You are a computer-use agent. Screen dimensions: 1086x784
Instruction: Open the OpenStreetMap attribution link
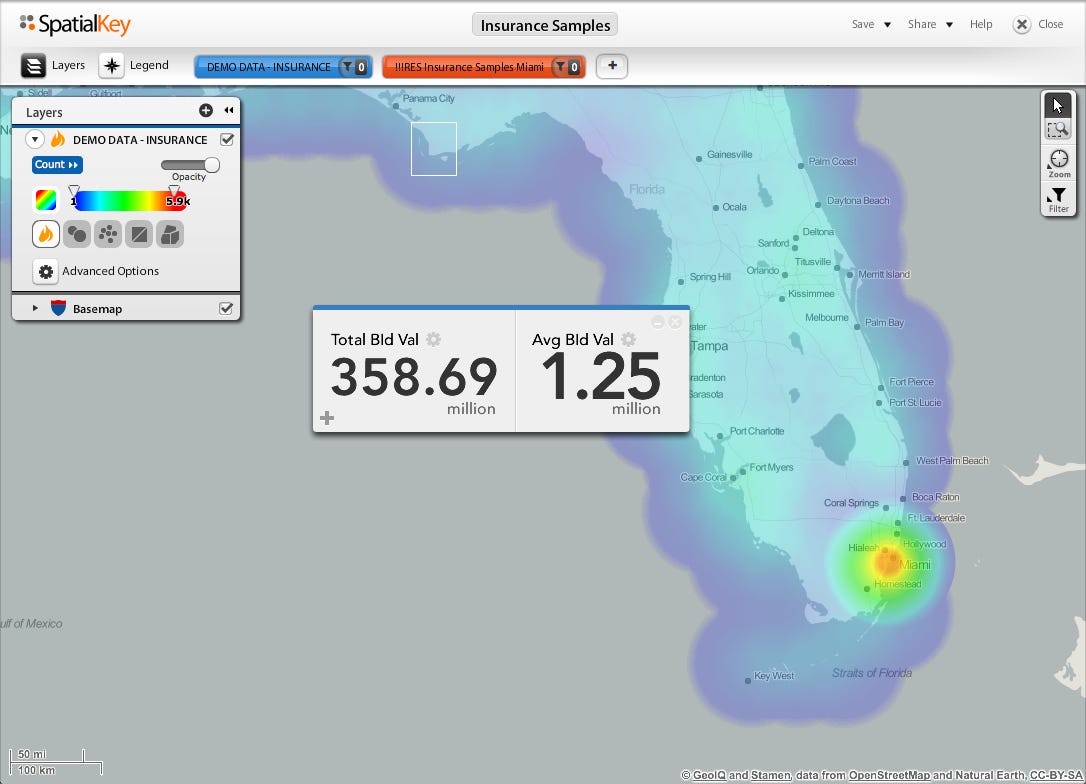[x=889, y=775]
